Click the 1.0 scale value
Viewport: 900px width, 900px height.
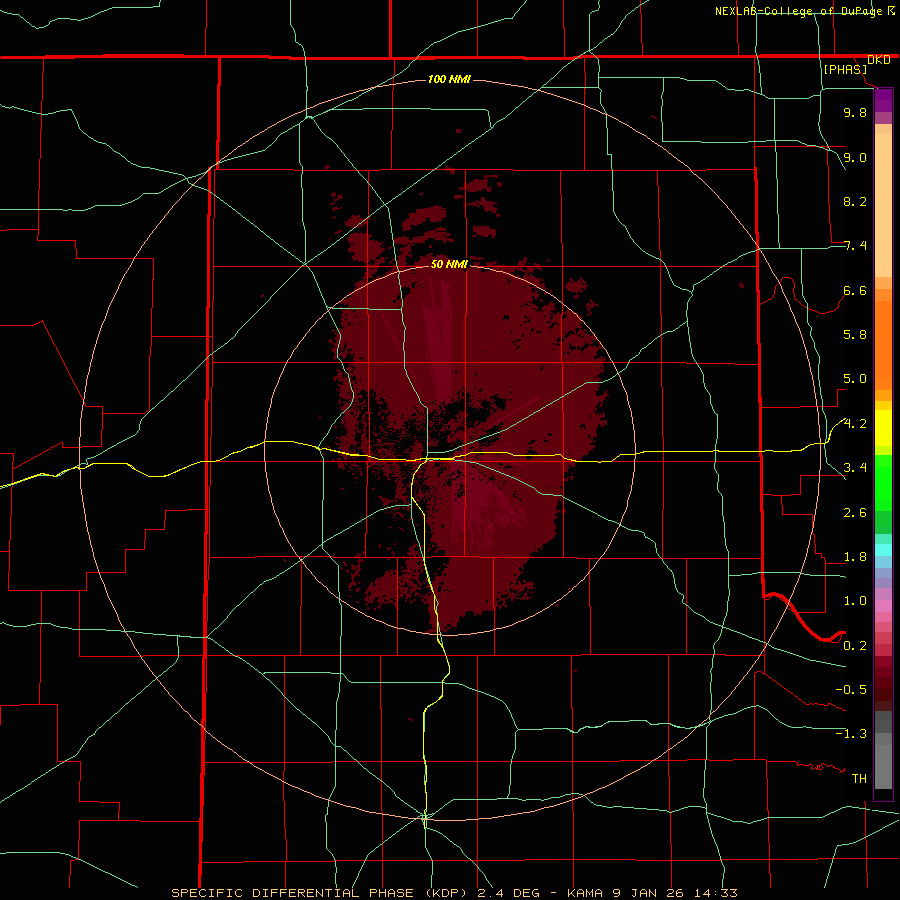pyautogui.click(x=855, y=601)
